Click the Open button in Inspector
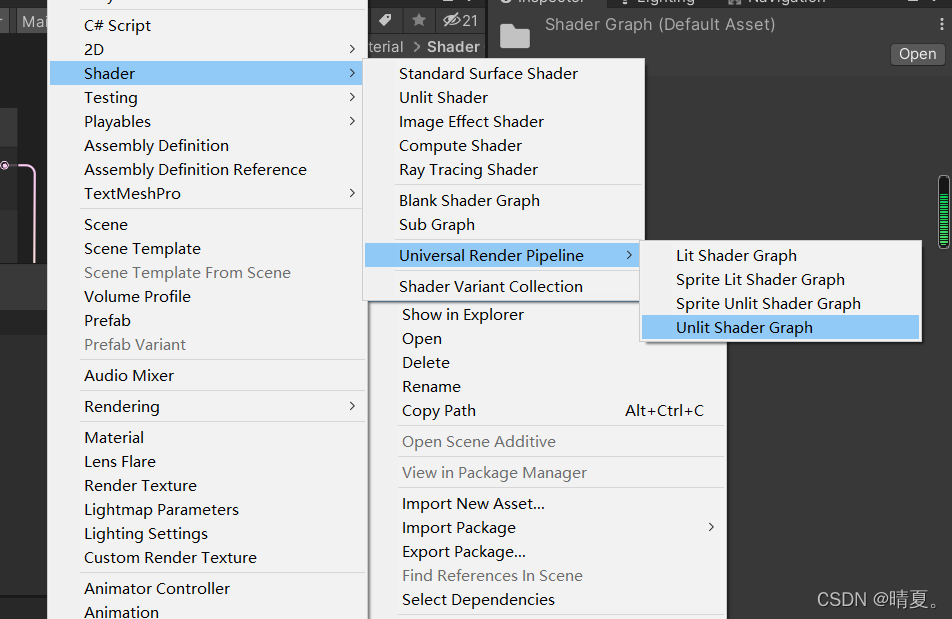Image resolution: width=952 pixels, height=619 pixels. 917,54
